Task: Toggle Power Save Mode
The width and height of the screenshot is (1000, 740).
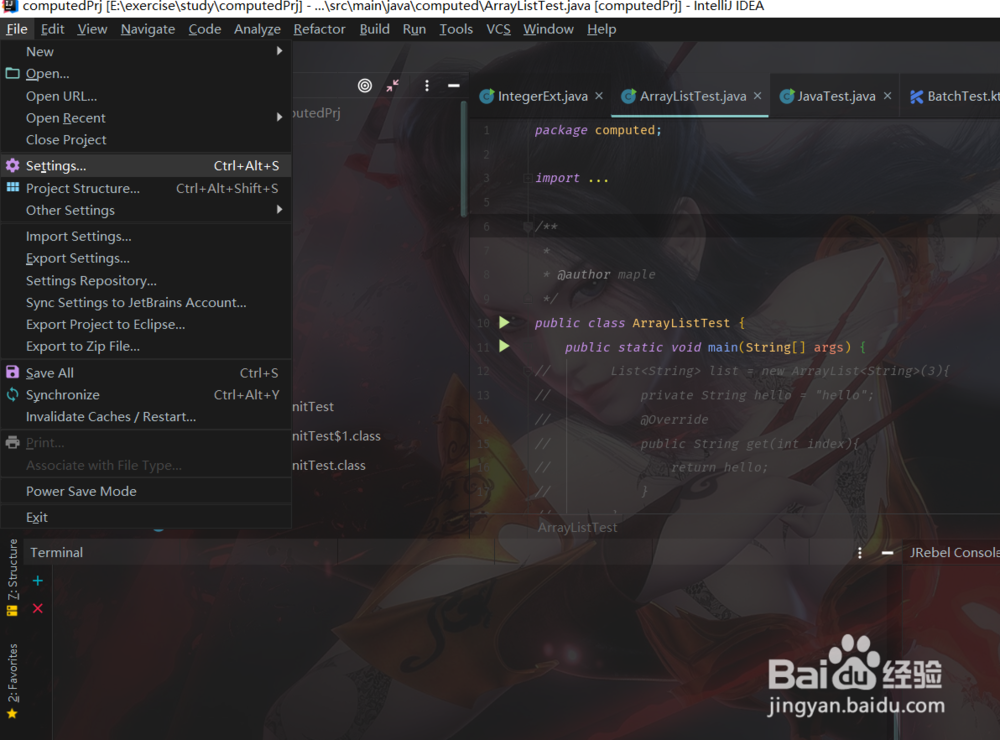Action: tap(146, 491)
